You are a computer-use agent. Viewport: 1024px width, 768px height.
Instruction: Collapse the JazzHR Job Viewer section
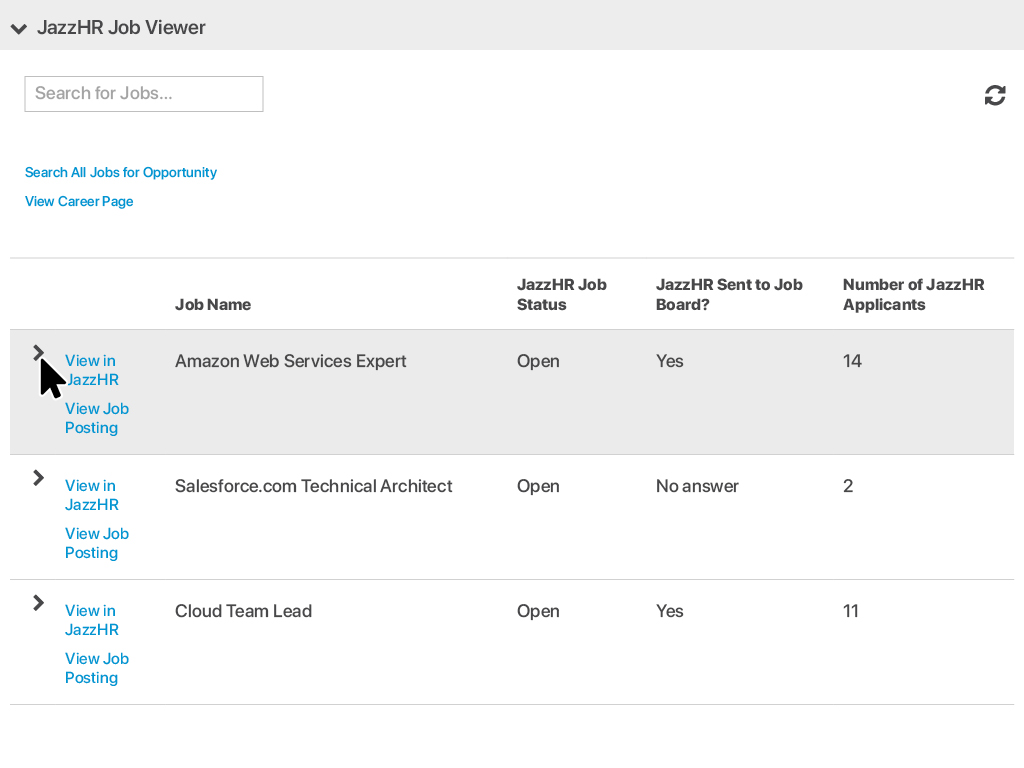pyautogui.click(x=19, y=28)
